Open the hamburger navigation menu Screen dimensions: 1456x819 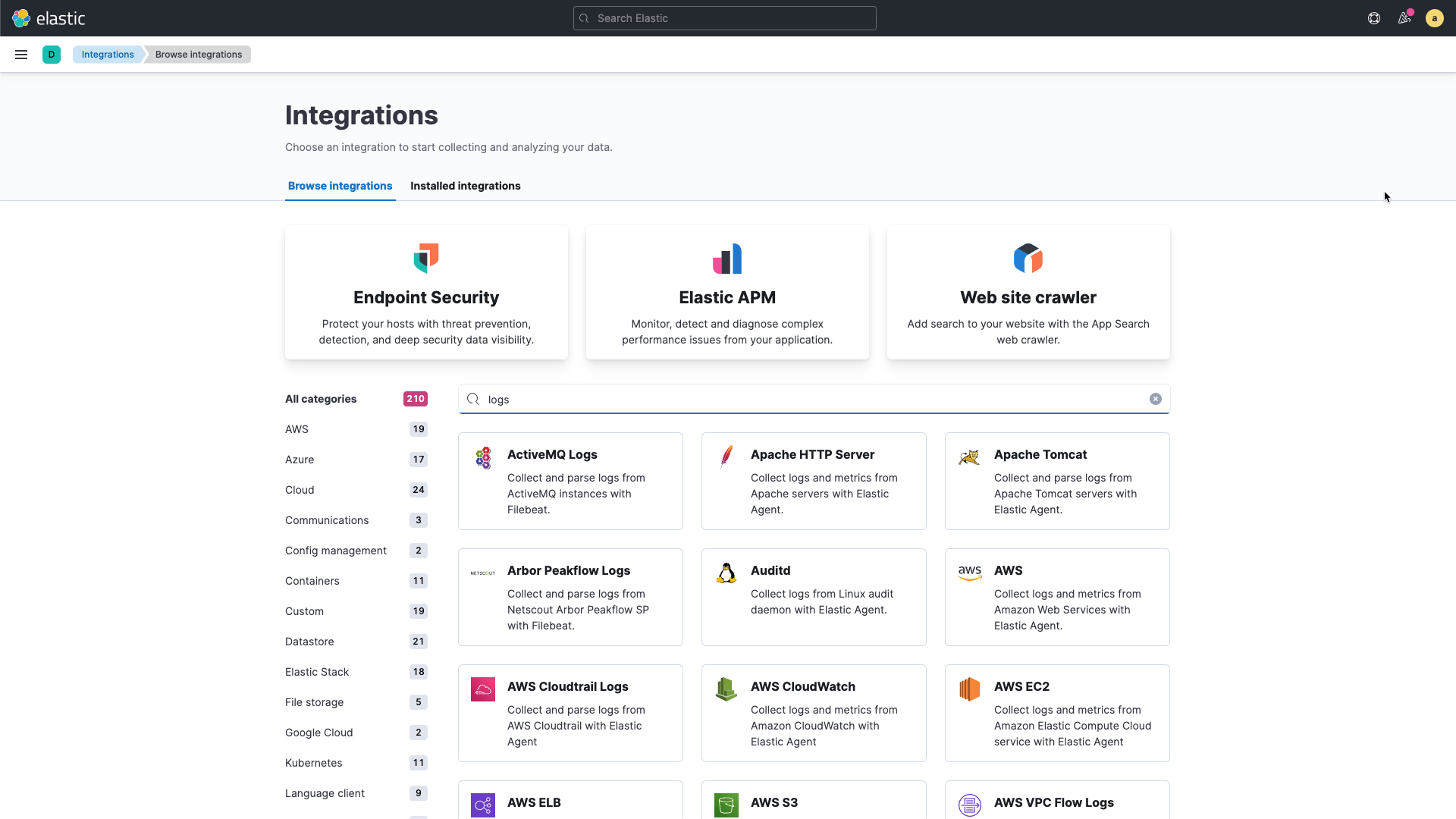point(21,55)
